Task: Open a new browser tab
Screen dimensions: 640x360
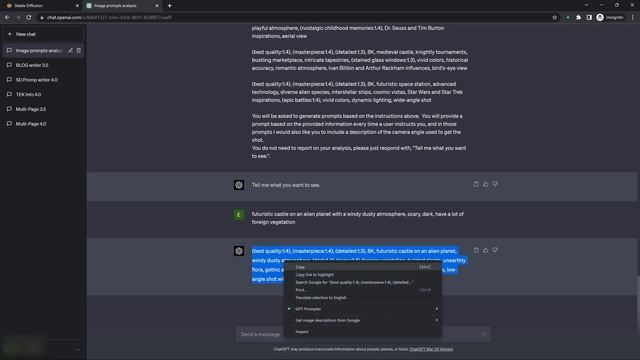Action: 170,6
